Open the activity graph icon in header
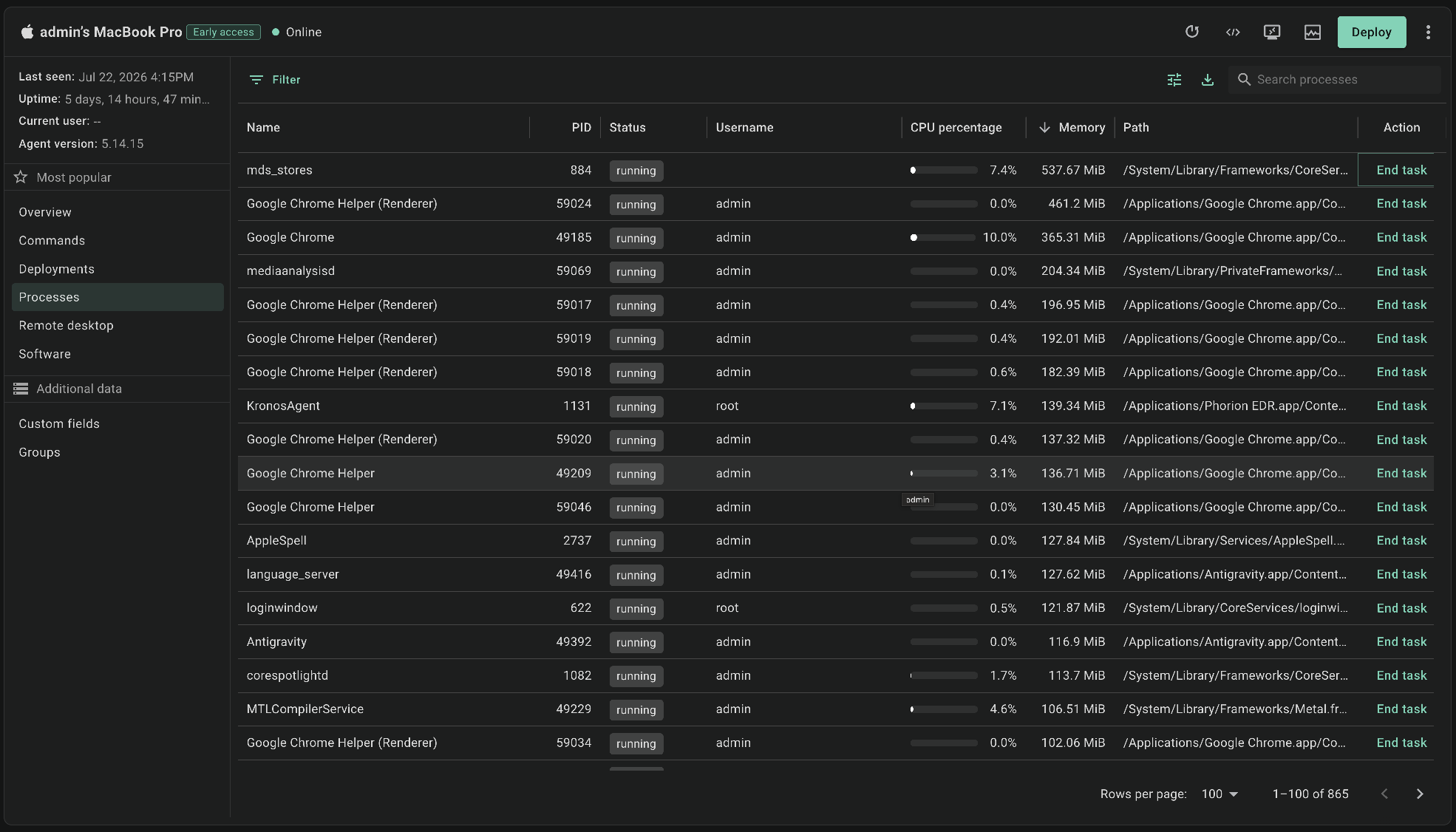The width and height of the screenshot is (1456, 832). pos(1312,32)
